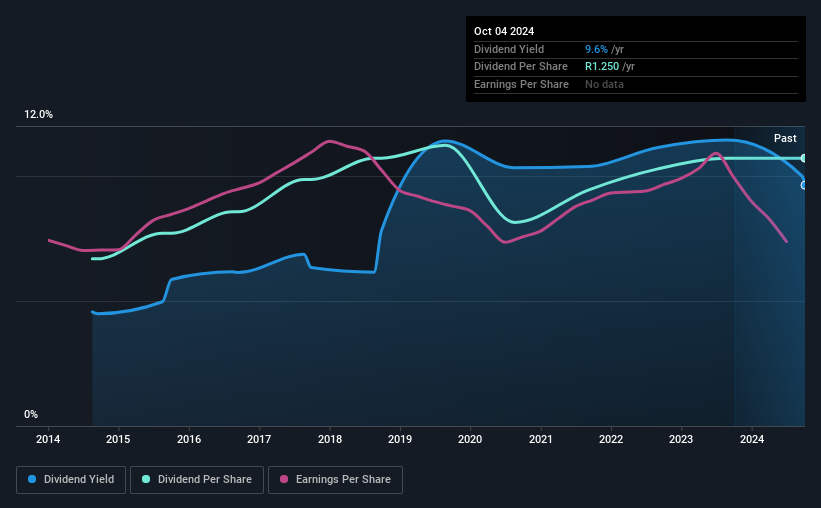Select the teal endpoint marker on the chart
Screen dimensions: 821x508
tap(804, 158)
